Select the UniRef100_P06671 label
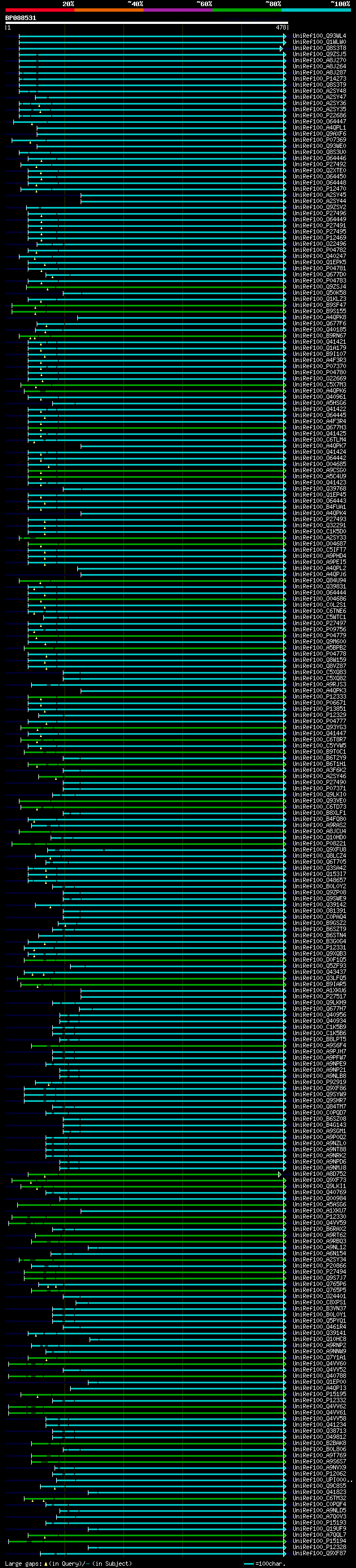This screenshot has width=356, height=1568. point(319,703)
